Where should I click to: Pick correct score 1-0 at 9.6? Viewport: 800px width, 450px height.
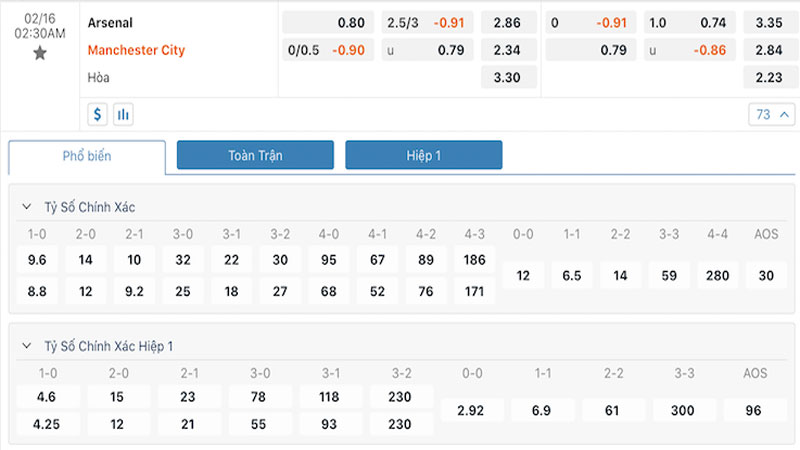click(x=37, y=260)
